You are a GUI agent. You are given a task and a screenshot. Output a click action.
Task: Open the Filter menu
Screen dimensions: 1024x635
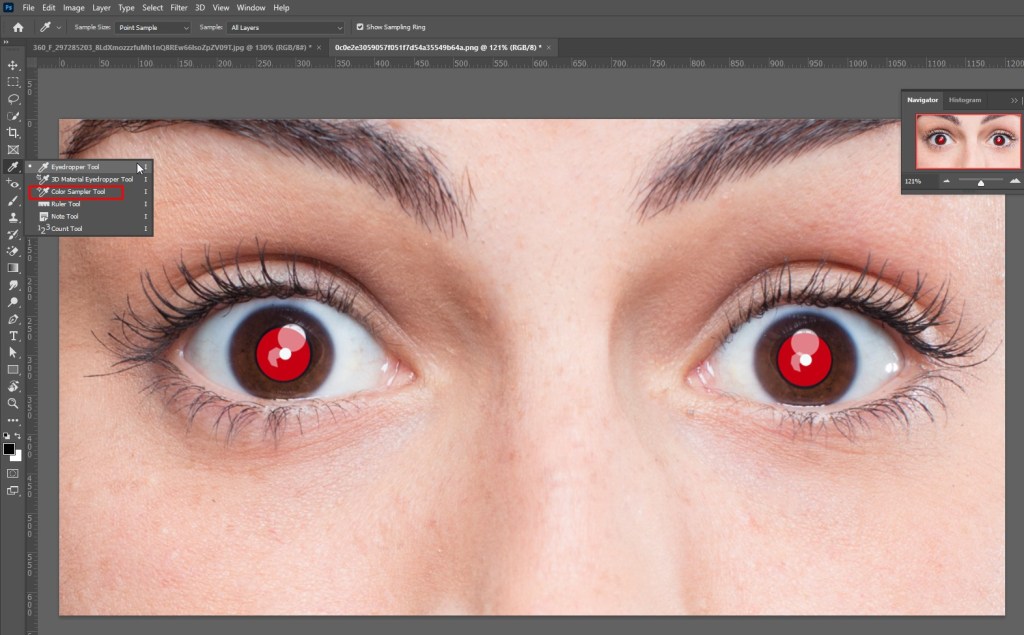point(178,7)
